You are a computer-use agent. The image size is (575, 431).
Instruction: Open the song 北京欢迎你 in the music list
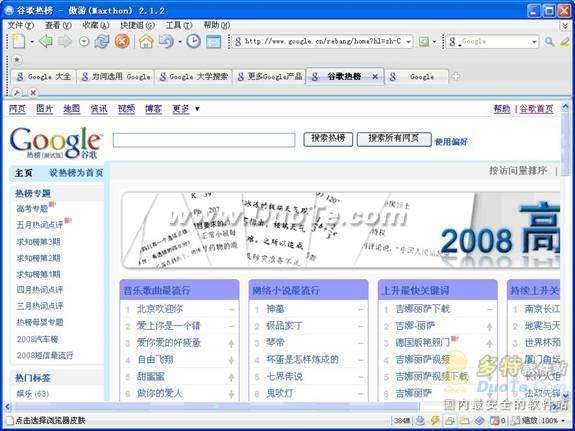click(x=160, y=309)
